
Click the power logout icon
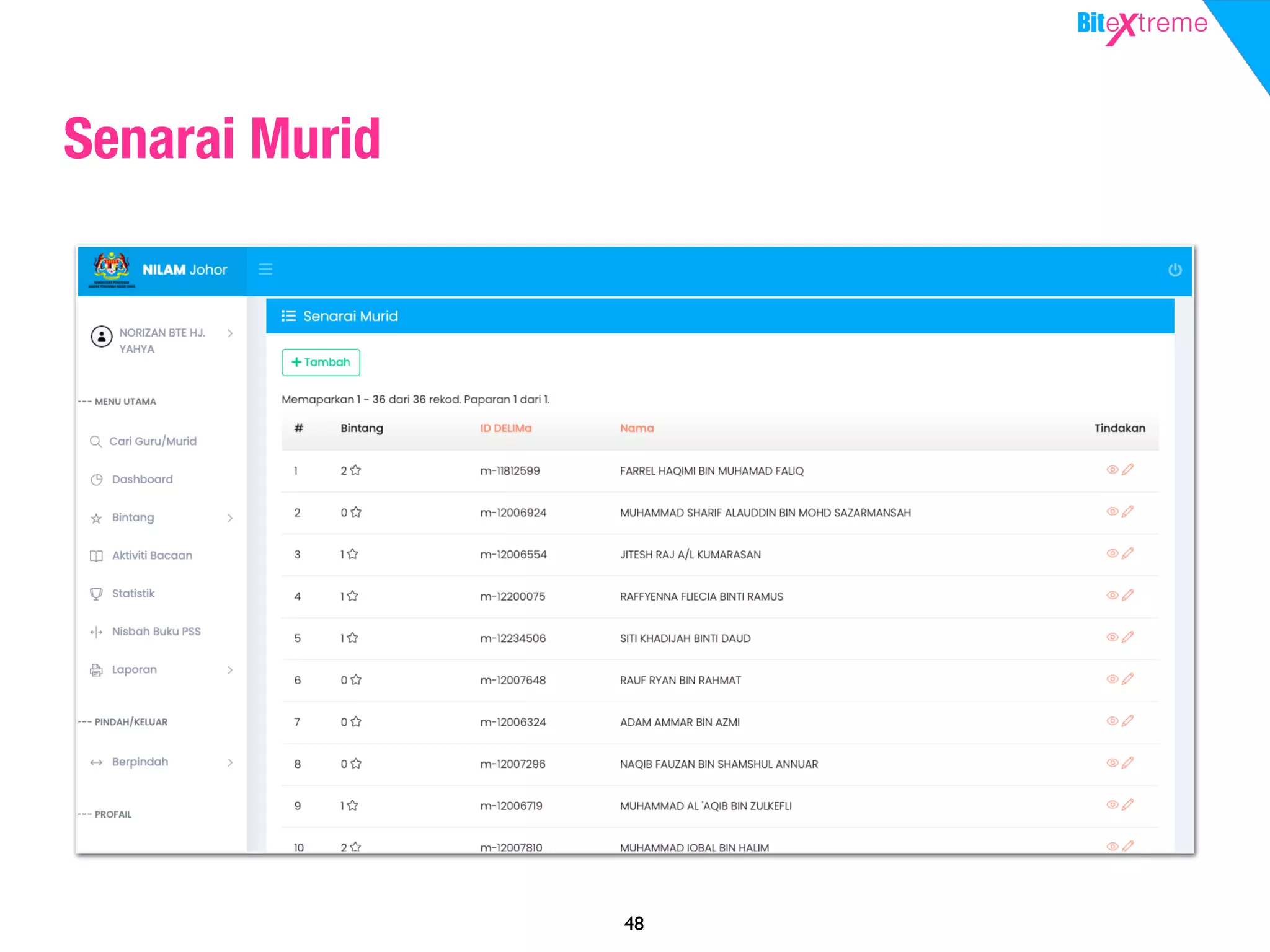[x=1175, y=270]
